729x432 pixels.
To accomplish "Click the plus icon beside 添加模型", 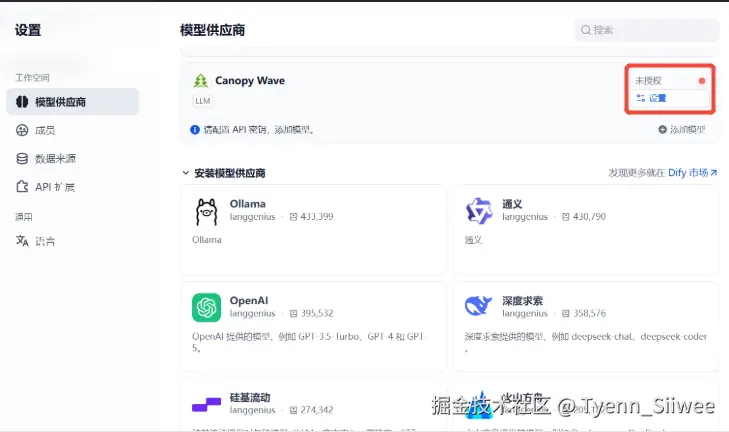I will 663,129.
